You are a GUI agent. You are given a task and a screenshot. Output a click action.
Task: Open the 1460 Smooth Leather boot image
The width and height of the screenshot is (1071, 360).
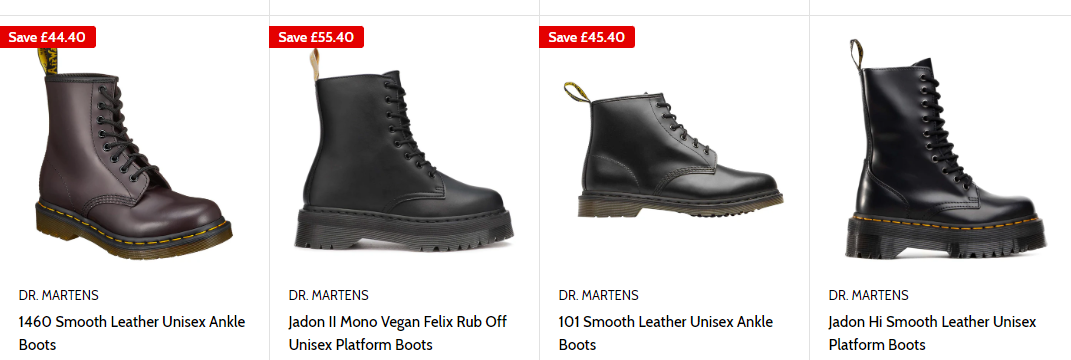[x=135, y=154]
